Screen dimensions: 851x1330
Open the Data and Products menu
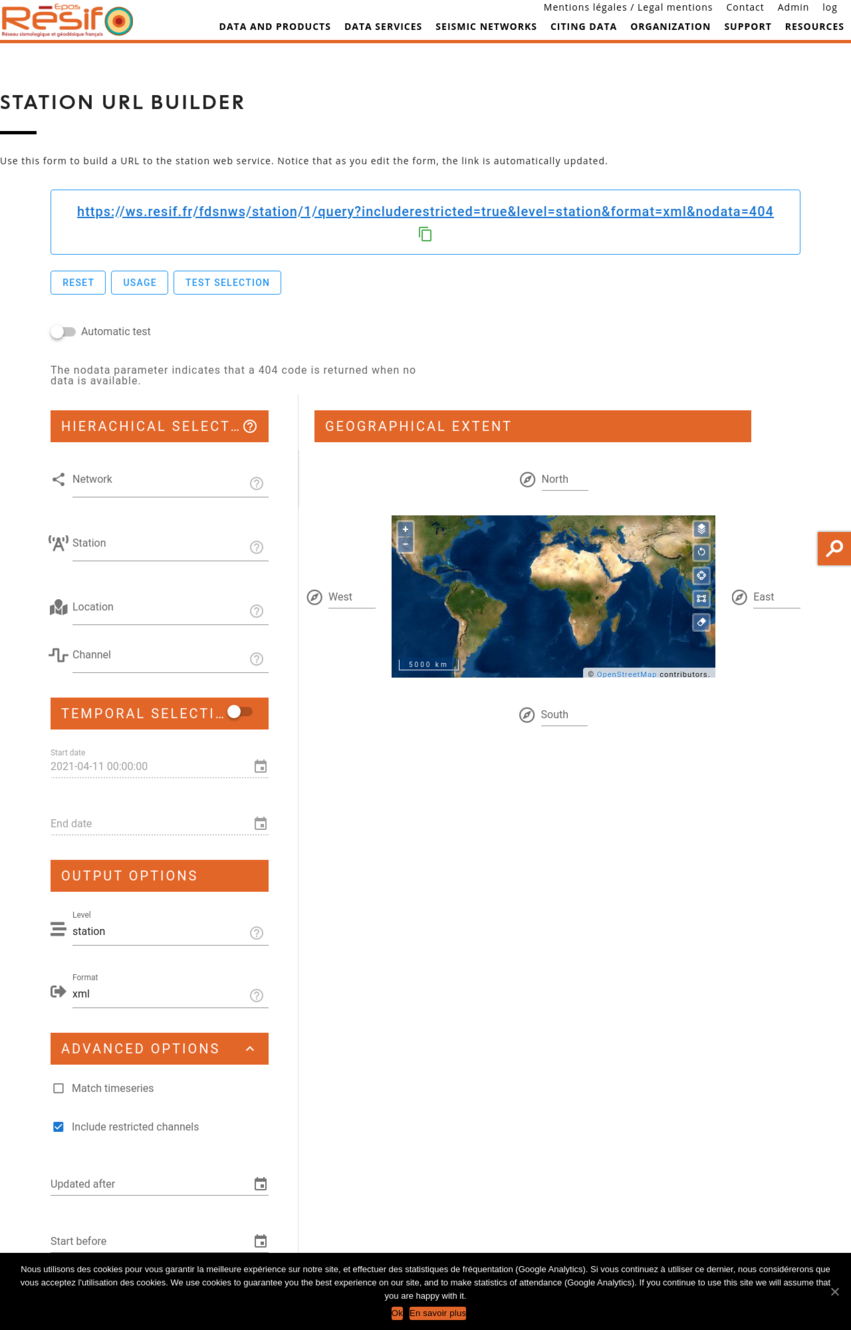point(275,27)
